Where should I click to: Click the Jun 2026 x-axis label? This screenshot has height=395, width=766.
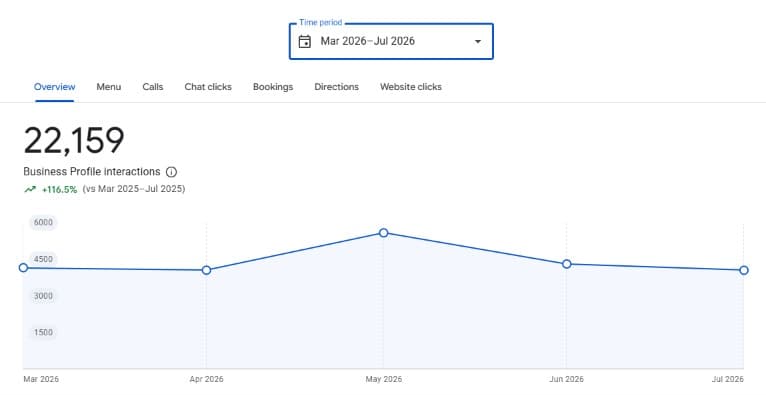[566, 379]
